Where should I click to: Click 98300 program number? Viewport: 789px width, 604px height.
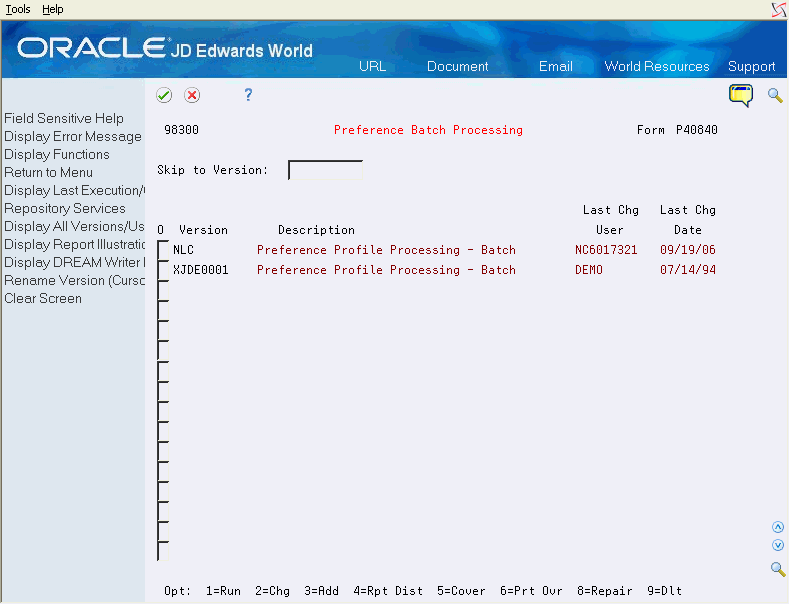pos(181,130)
